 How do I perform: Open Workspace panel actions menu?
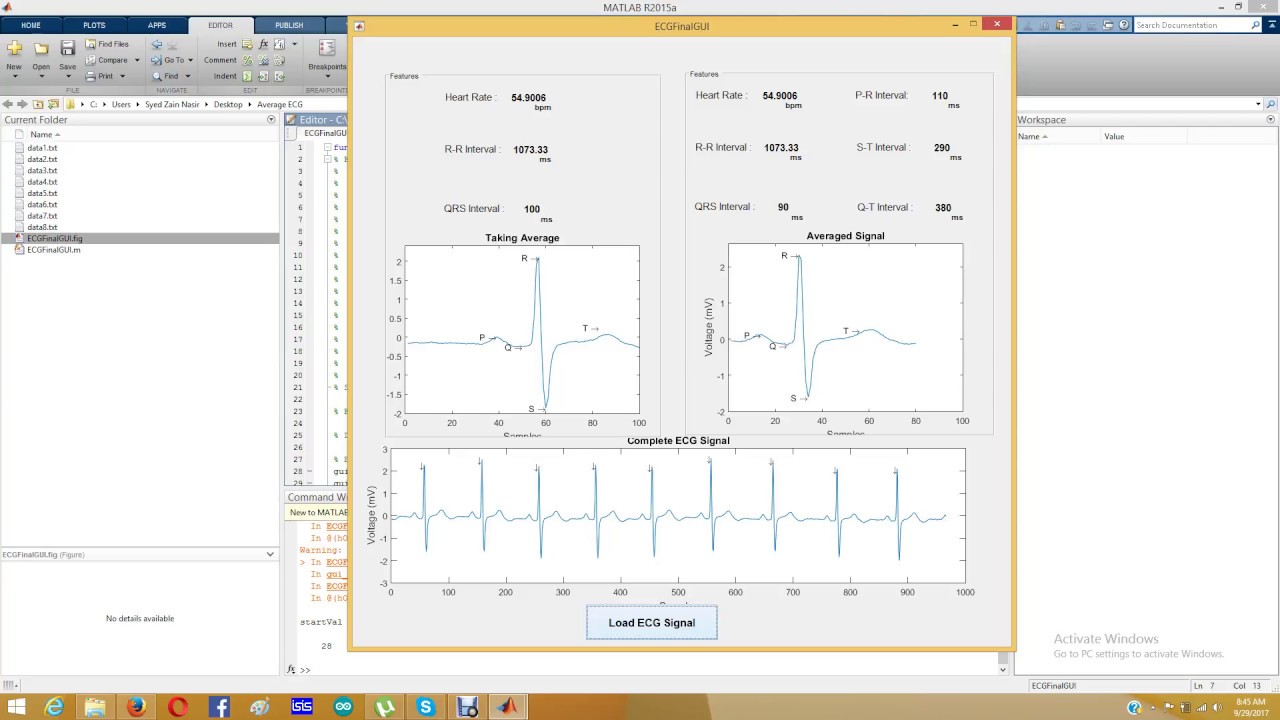1272,119
